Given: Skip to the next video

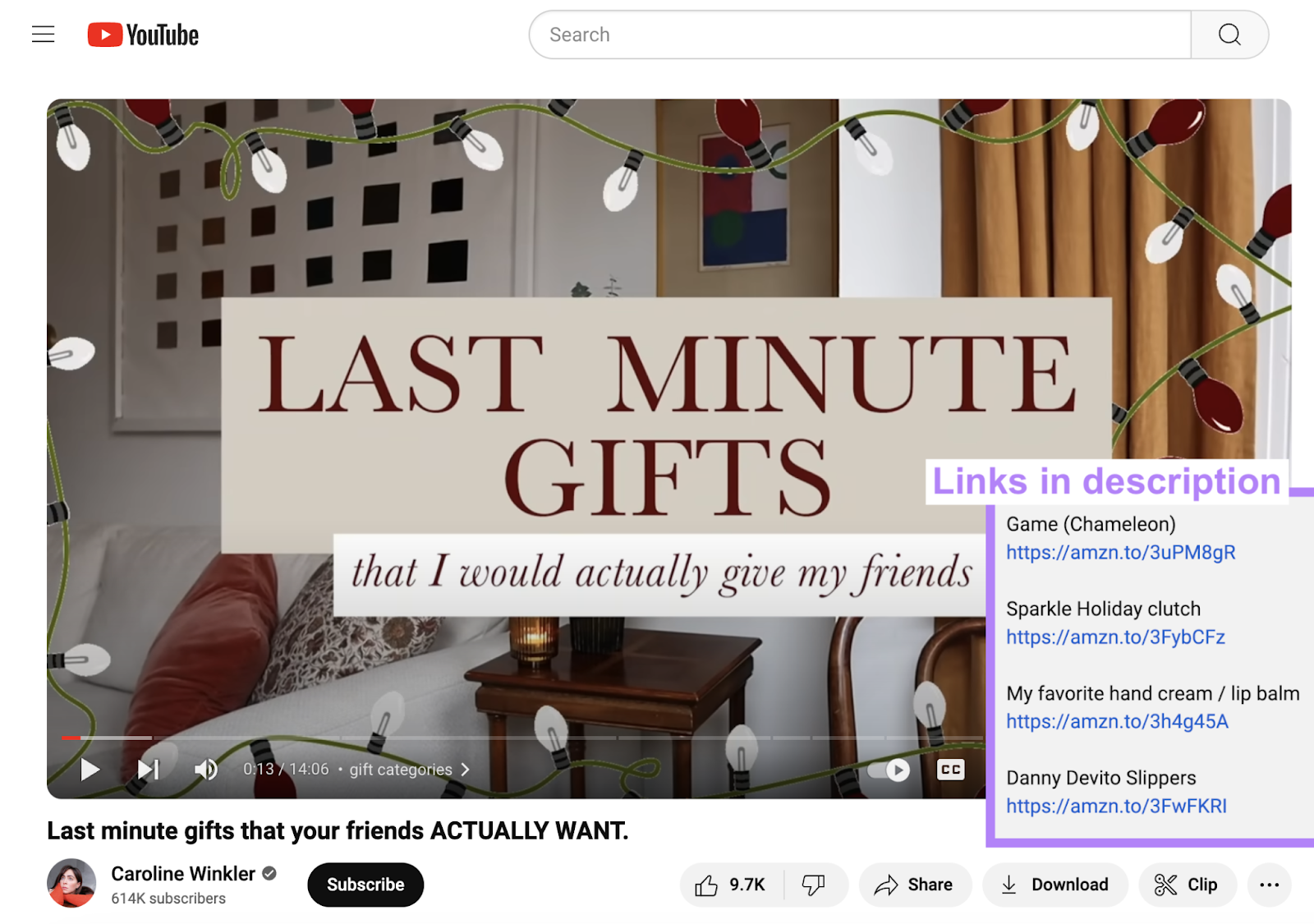Looking at the screenshot, I should tap(148, 770).
